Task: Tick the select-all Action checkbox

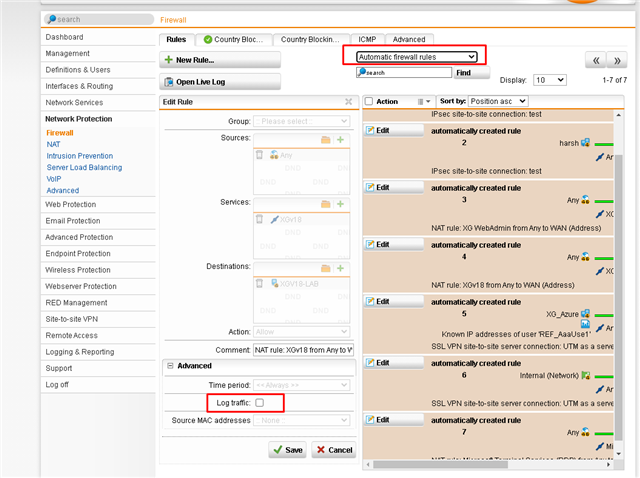Action: pos(369,102)
